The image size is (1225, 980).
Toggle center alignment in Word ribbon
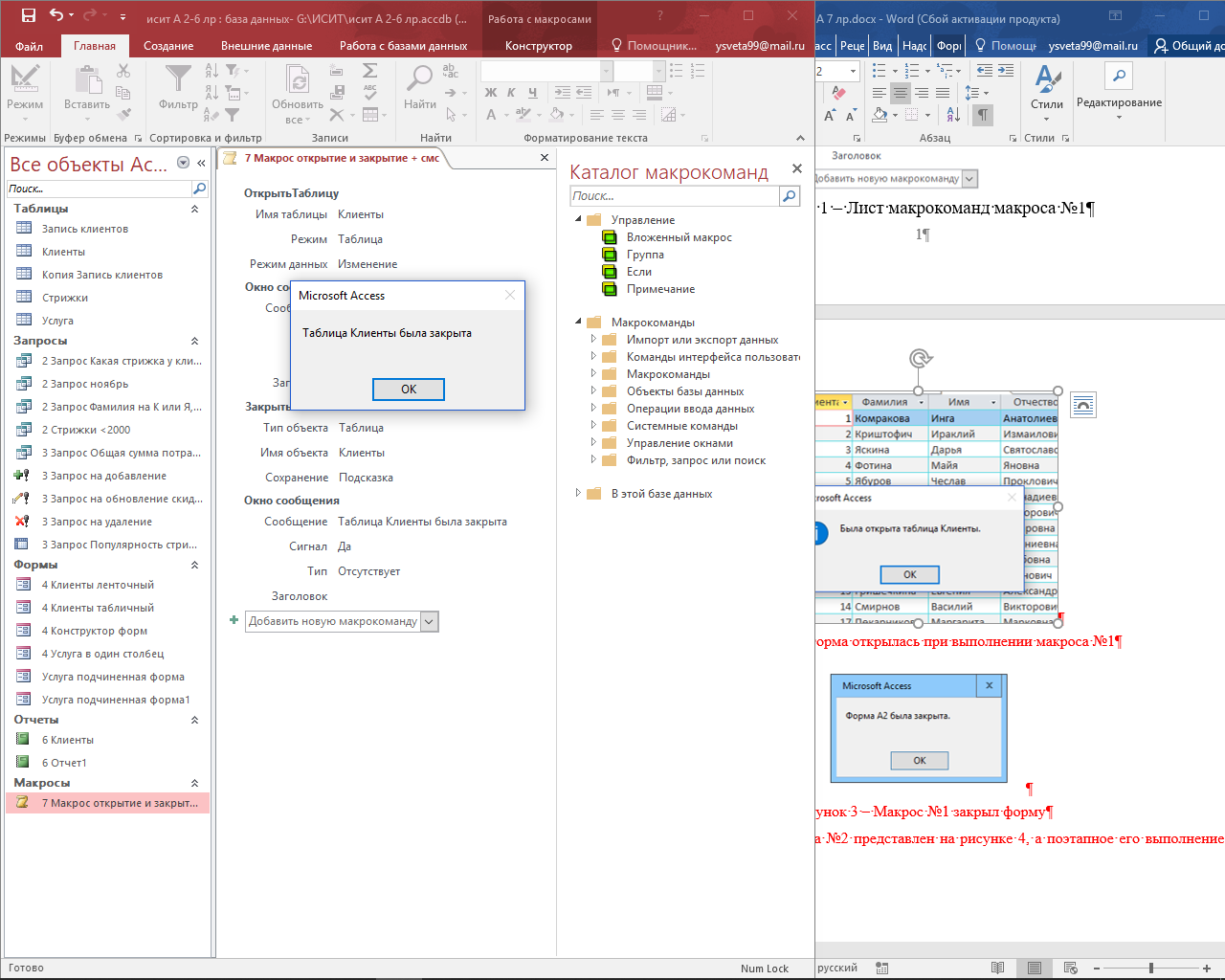tap(901, 93)
